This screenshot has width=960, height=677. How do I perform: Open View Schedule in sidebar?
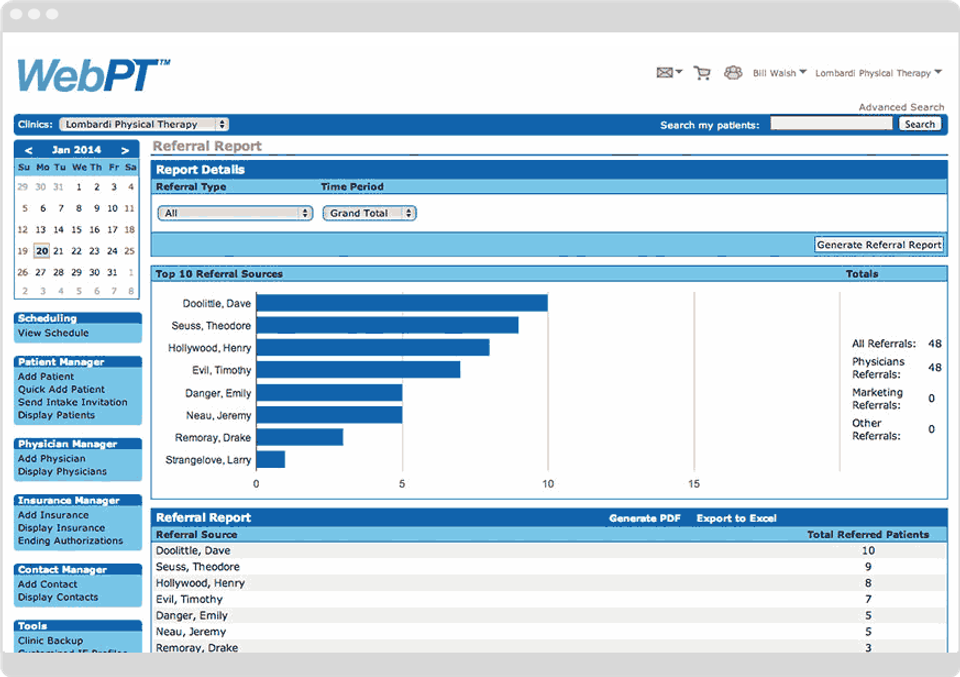(x=53, y=333)
